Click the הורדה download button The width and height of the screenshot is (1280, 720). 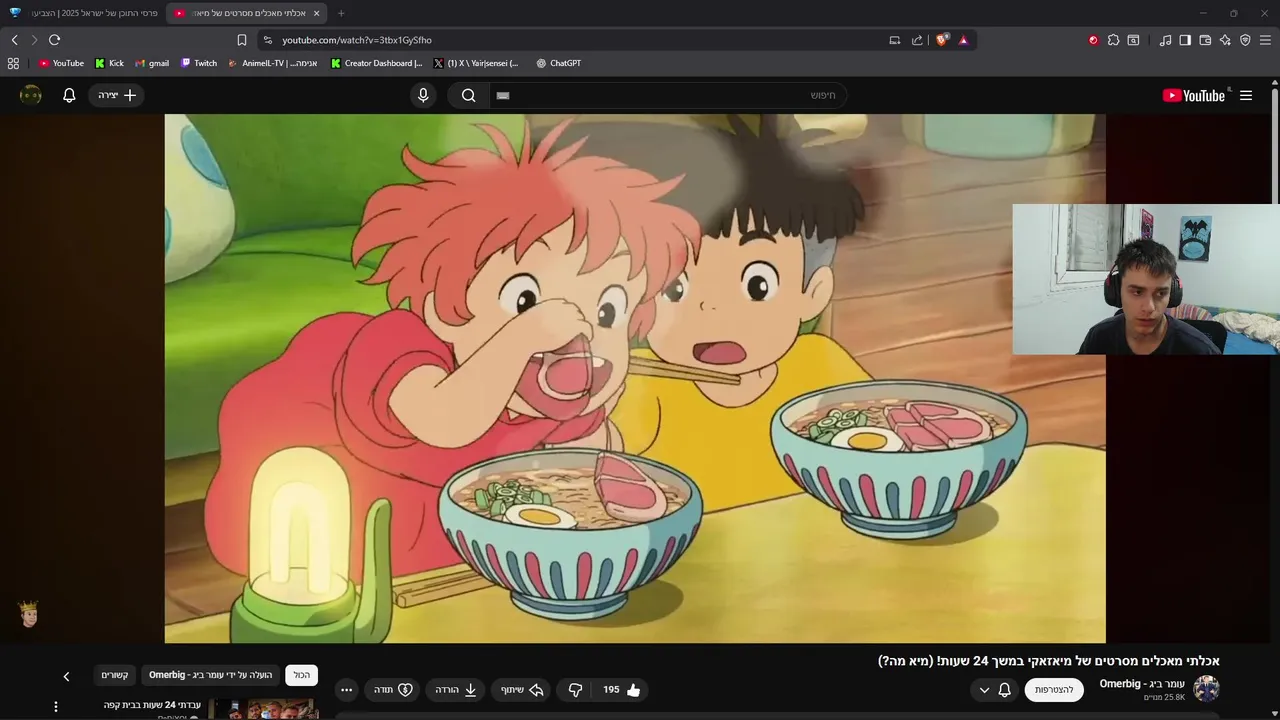tap(456, 690)
